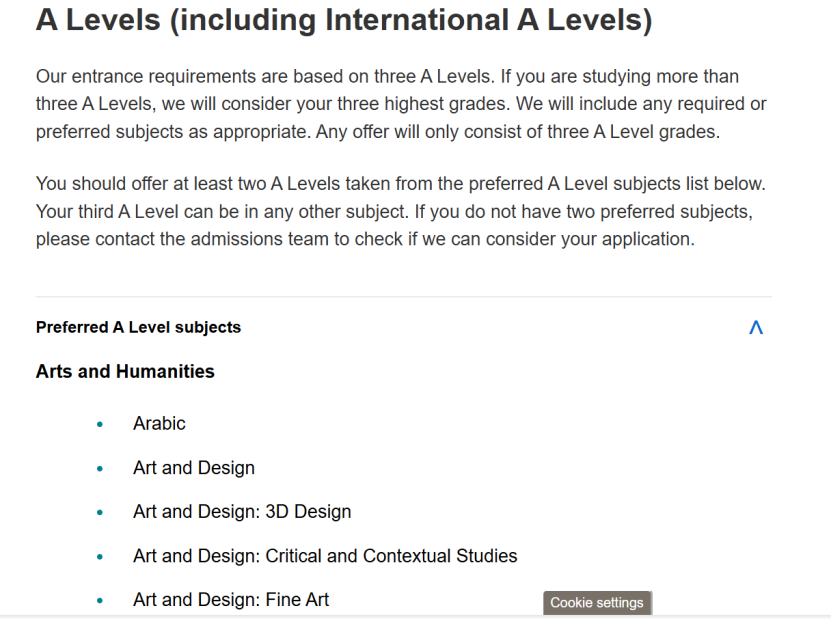831x619 pixels.
Task: Select Art and Design: Critical and Contextual Studies
Action: point(325,556)
